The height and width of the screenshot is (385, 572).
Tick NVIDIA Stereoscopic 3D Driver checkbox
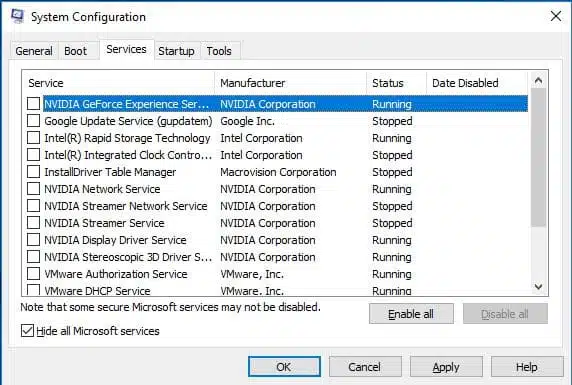[x=33, y=257]
